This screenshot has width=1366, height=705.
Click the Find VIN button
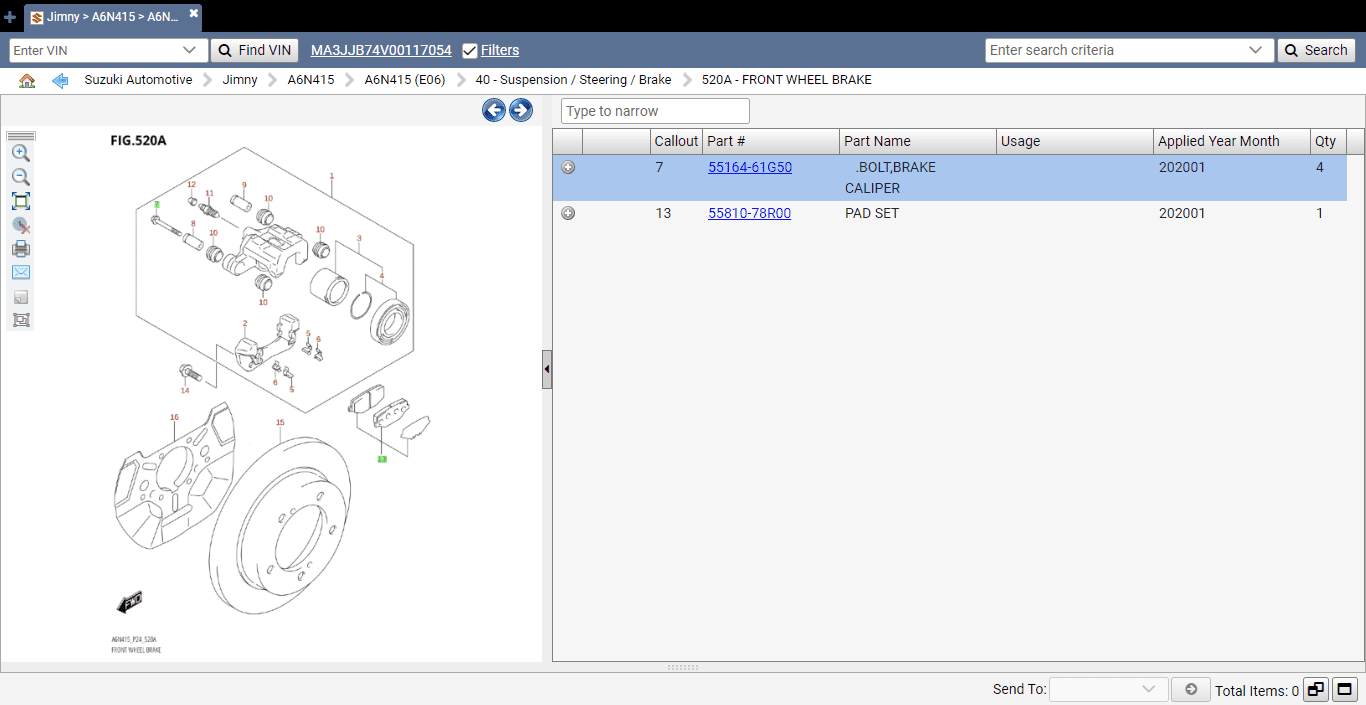coord(254,49)
